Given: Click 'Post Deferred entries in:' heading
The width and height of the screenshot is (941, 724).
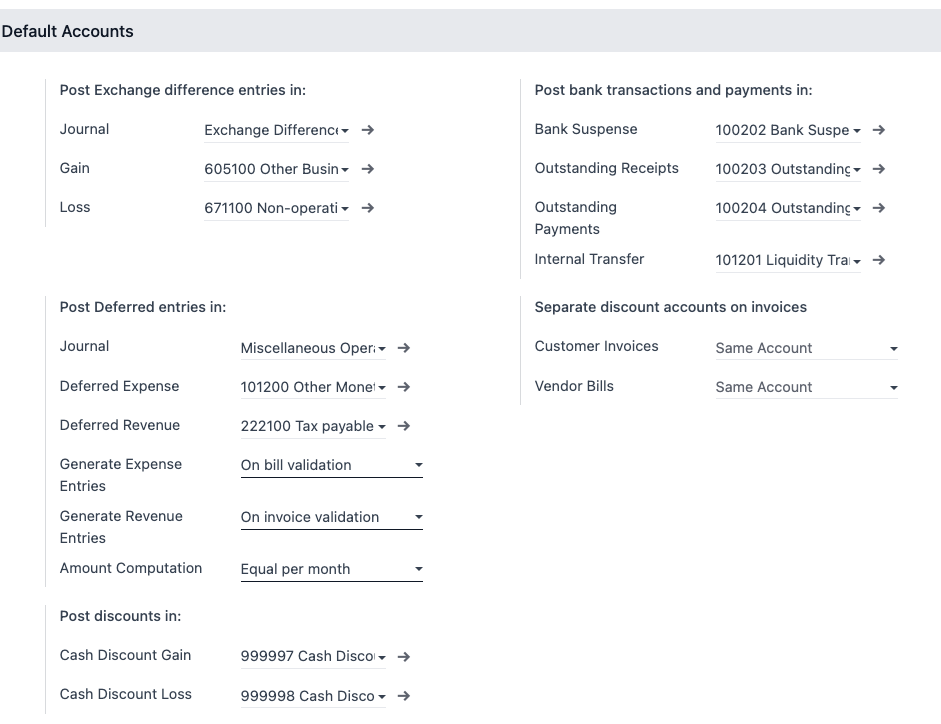Looking at the screenshot, I should [143, 307].
